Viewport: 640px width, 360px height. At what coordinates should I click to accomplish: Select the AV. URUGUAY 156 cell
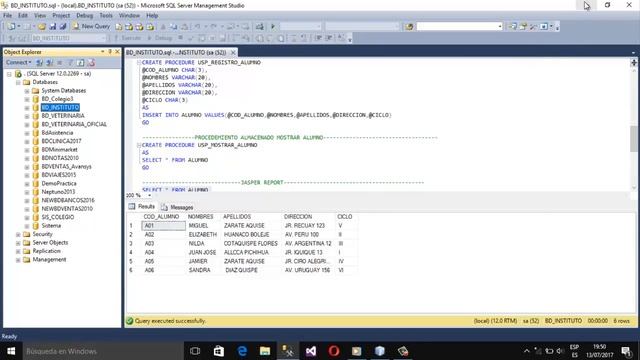coord(308,270)
